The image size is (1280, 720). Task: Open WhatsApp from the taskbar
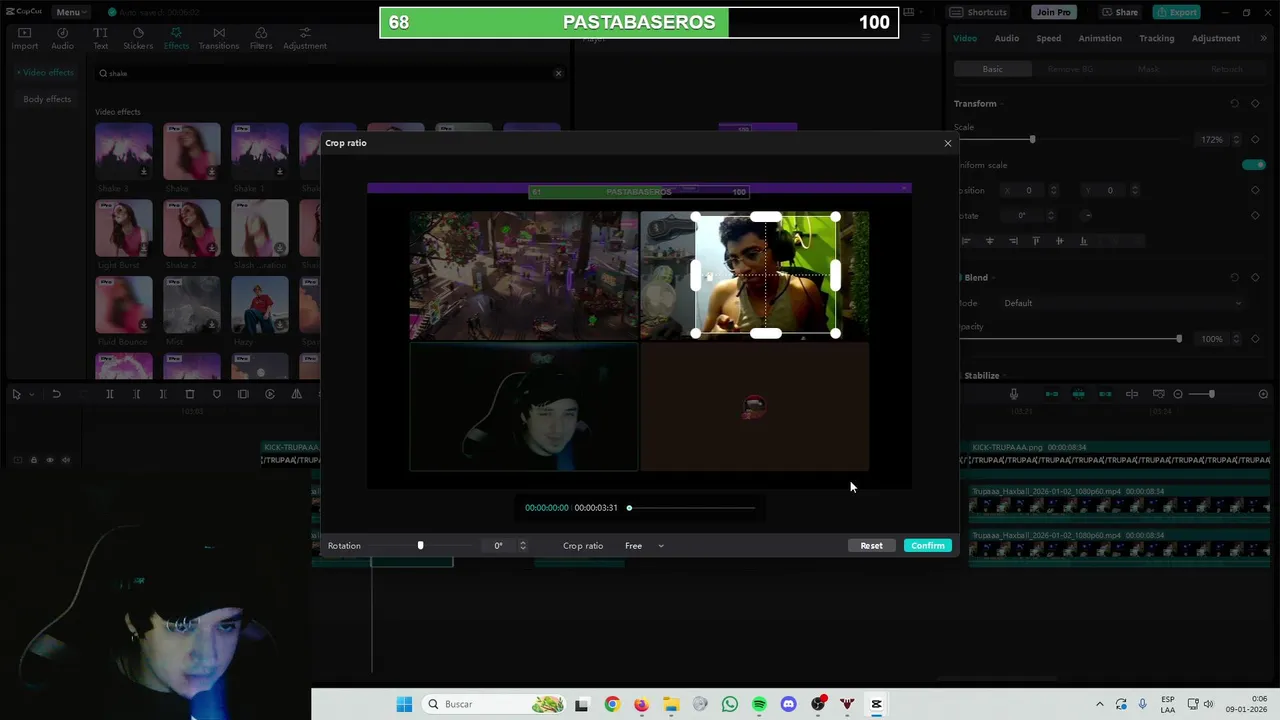pos(730,704)
